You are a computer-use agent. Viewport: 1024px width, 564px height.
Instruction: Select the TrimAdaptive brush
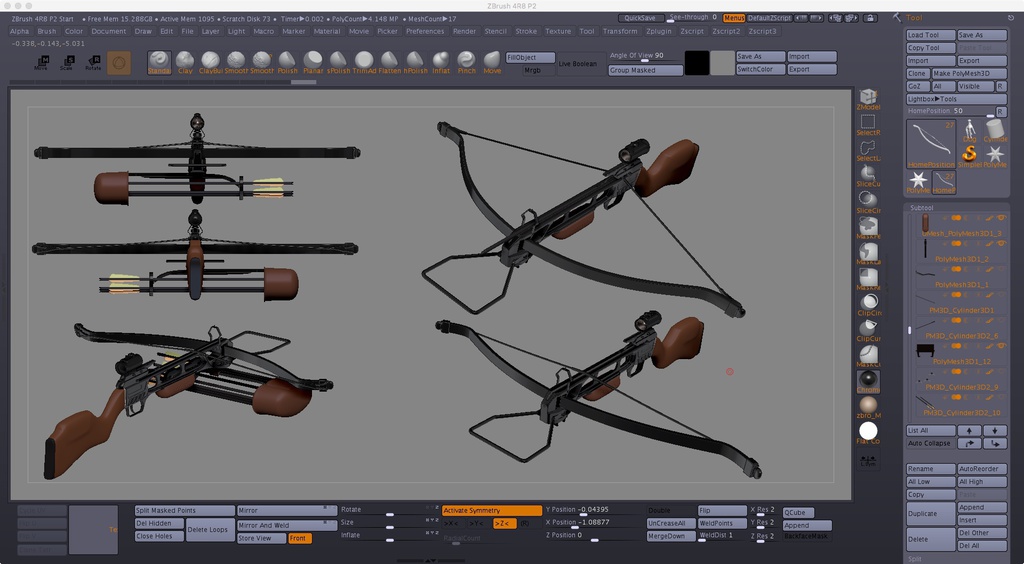(x=364, y=62)
